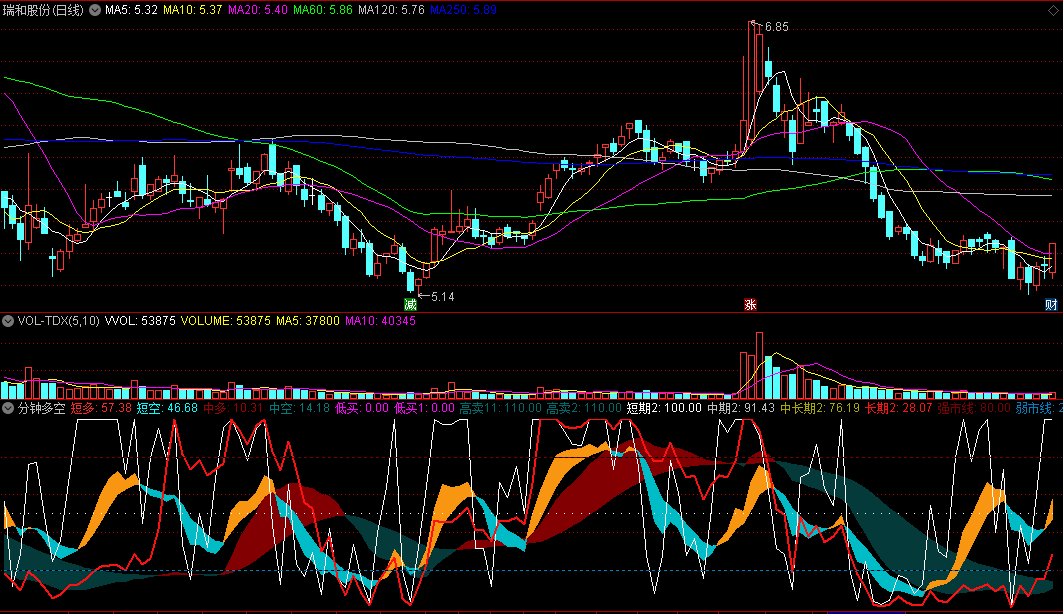Select the 长期2: 28.07 value
1063x614 pixels.
[899, 408]
